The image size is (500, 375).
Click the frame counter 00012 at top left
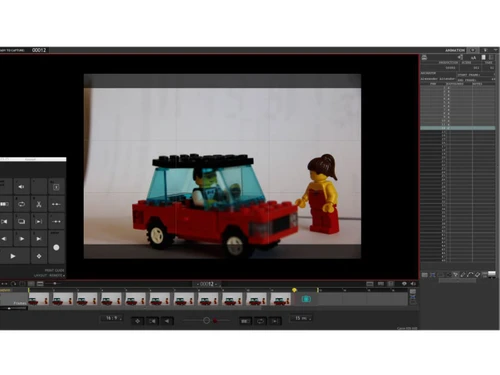tap(39, 50)
